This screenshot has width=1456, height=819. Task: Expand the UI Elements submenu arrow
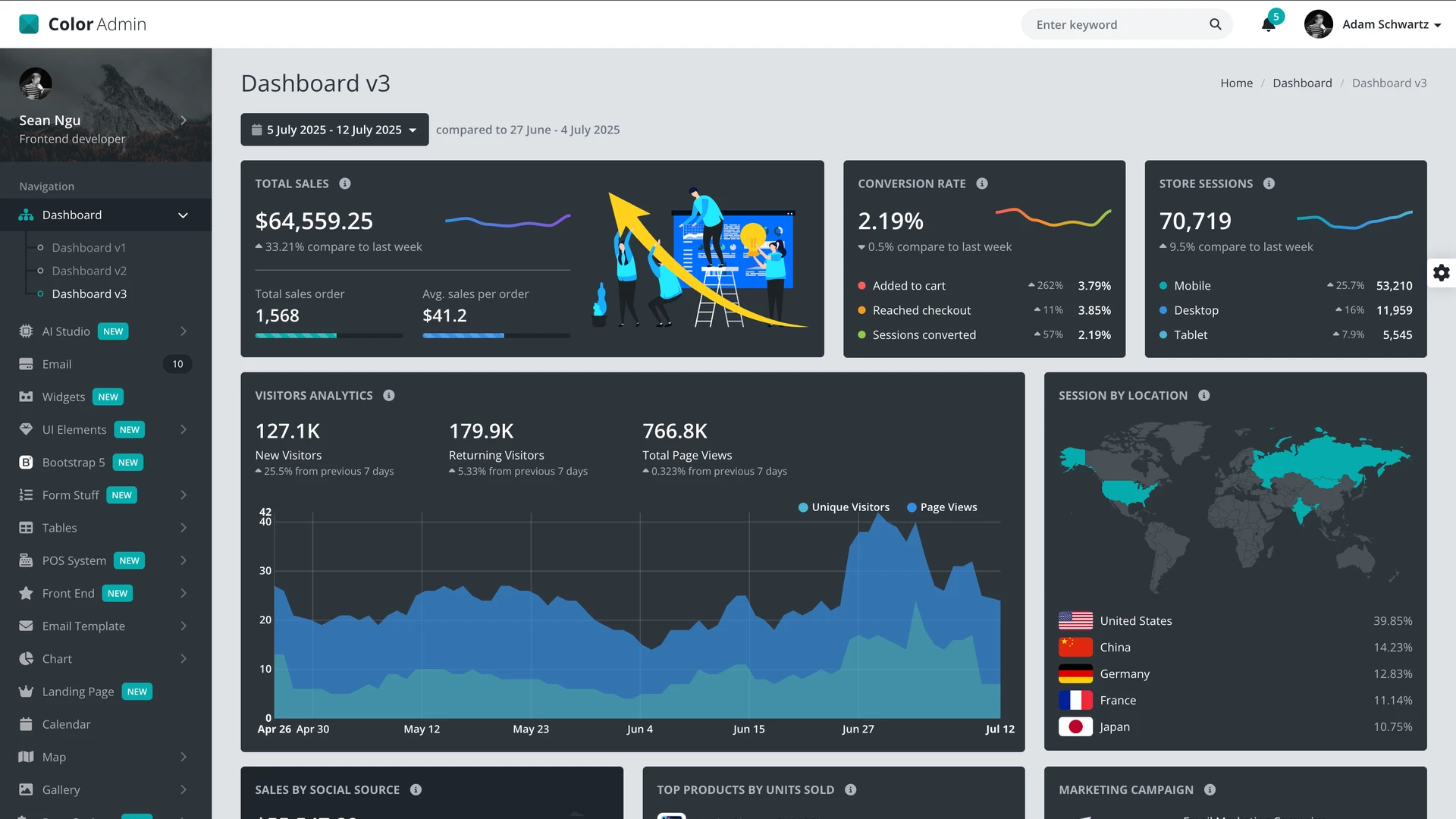(184, 429)
